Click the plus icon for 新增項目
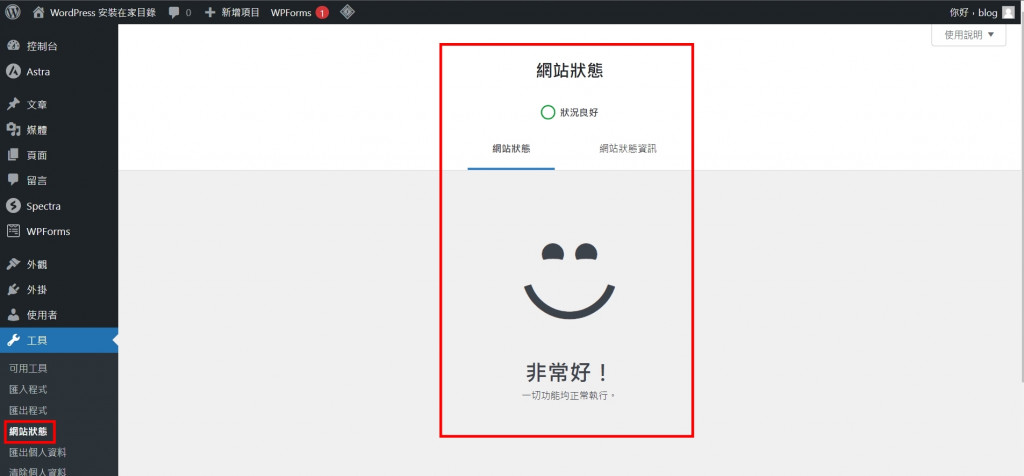The height and width of the screenshot is (476, 1024). click(210, 12)
